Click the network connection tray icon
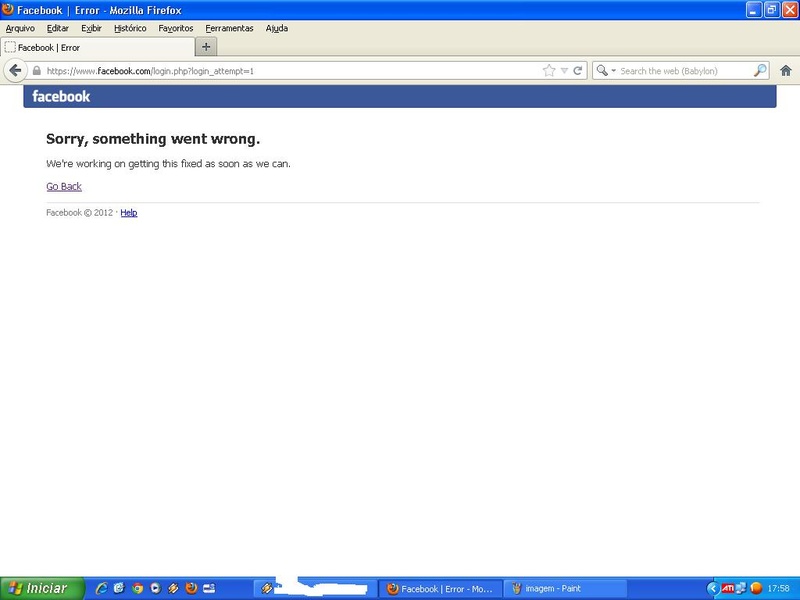The image size is (800, 600). [741, 589]
